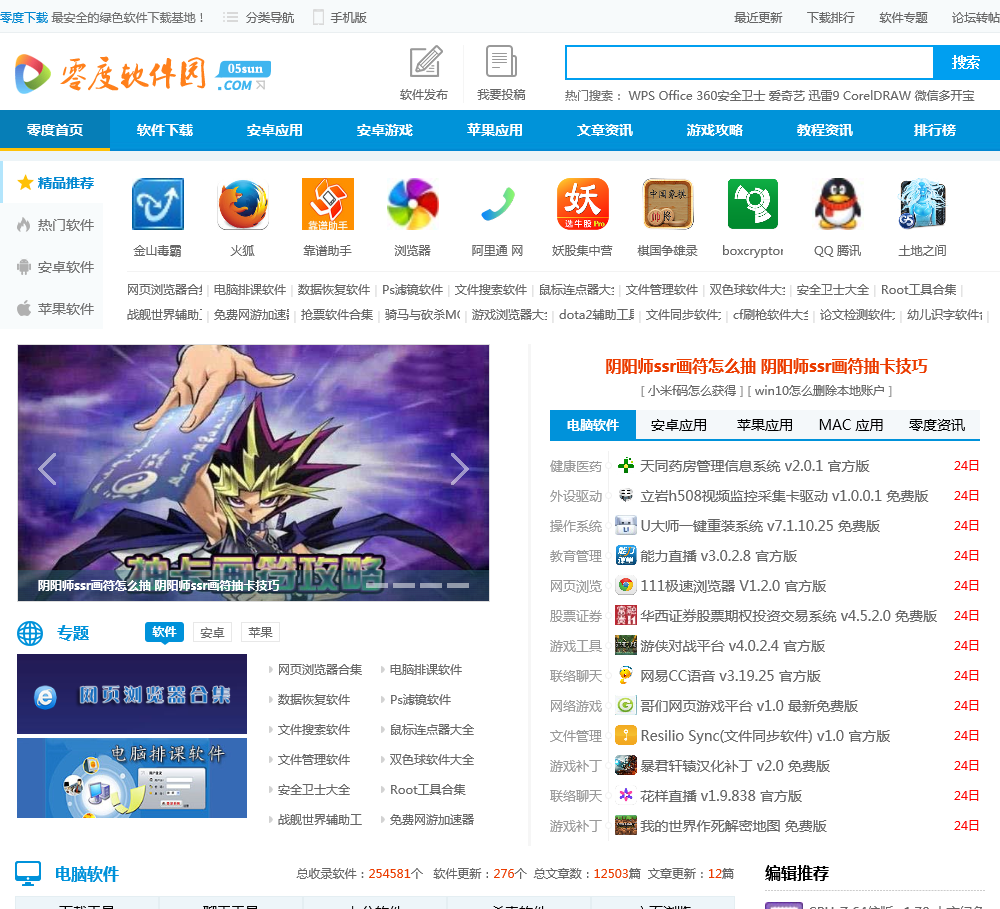Select the 安卓 topic filter tab

click(212, 632)
